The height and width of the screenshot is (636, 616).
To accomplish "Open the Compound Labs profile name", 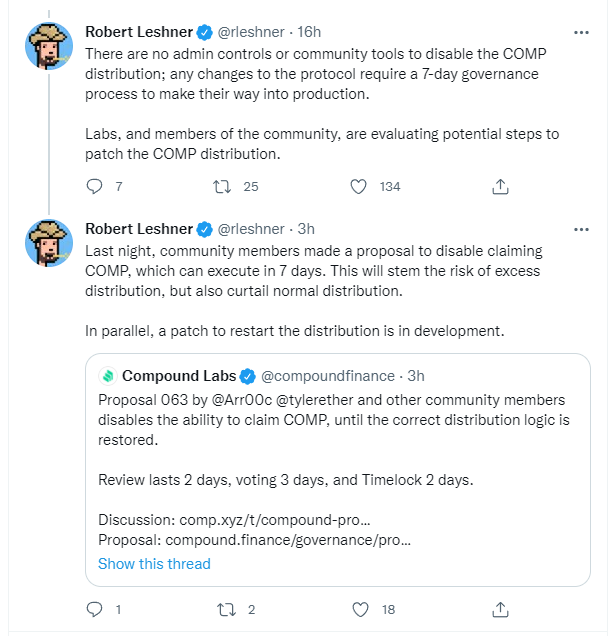I will (x=179, y=376).
